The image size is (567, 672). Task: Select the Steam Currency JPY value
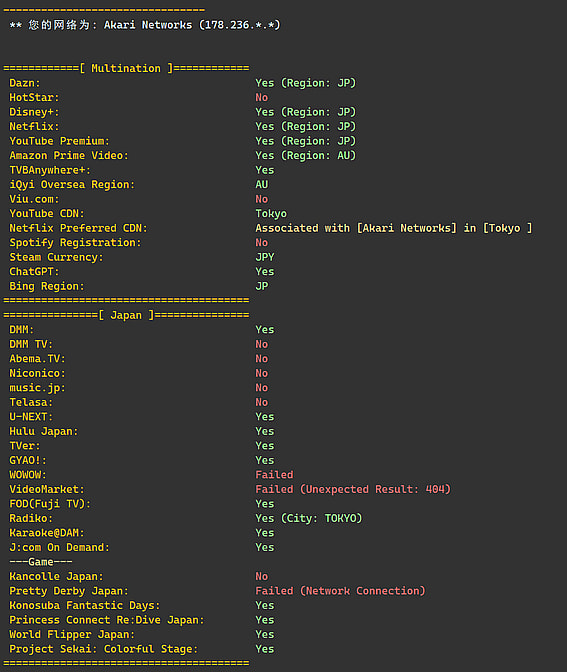point(265,257)
